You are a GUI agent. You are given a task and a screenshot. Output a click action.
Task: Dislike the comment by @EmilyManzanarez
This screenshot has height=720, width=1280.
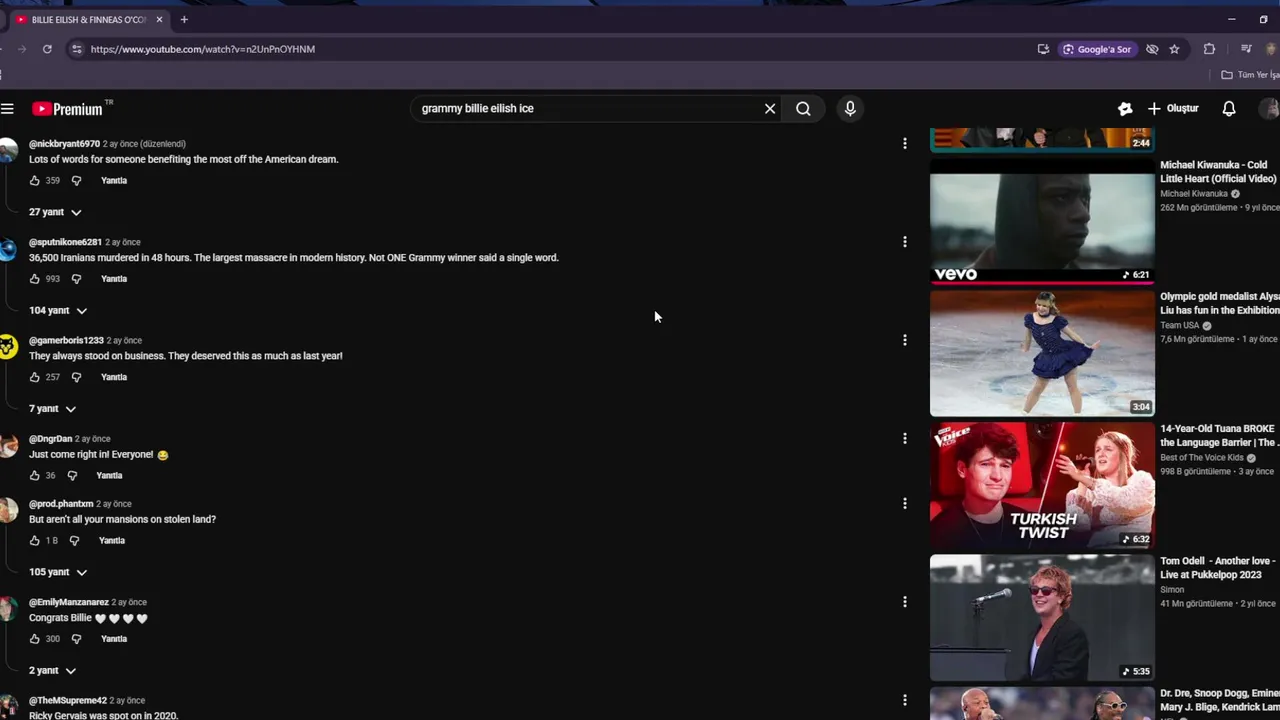(x=76, y=638)
